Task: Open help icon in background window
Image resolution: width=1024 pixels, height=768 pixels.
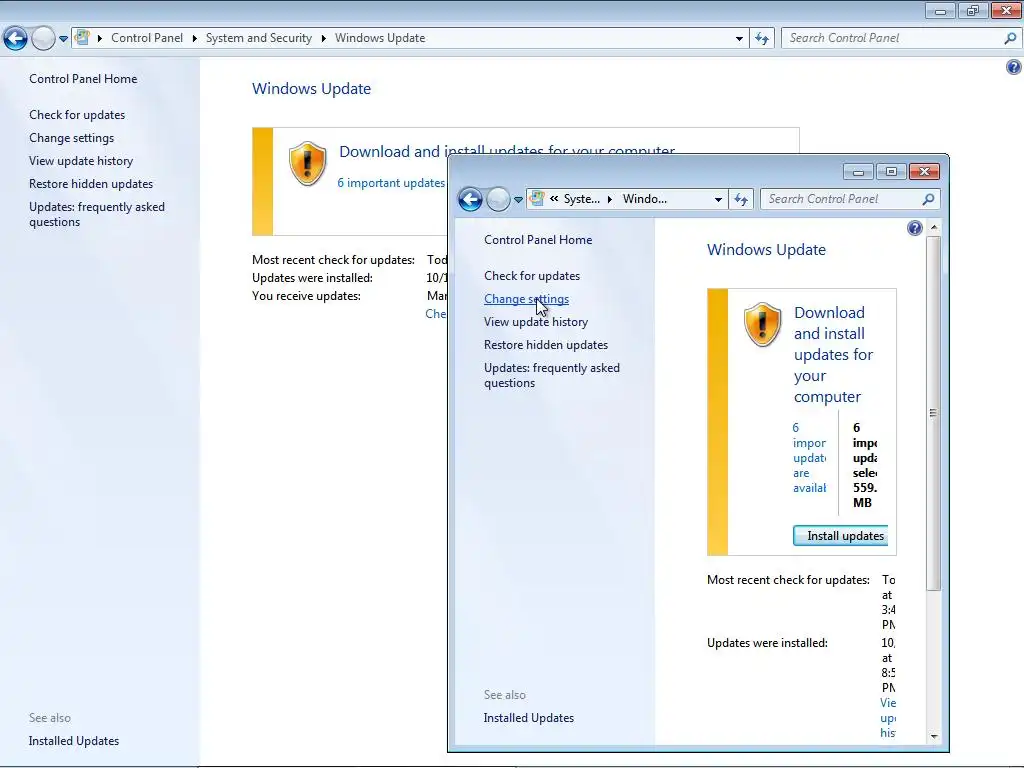Action: 1014,67
